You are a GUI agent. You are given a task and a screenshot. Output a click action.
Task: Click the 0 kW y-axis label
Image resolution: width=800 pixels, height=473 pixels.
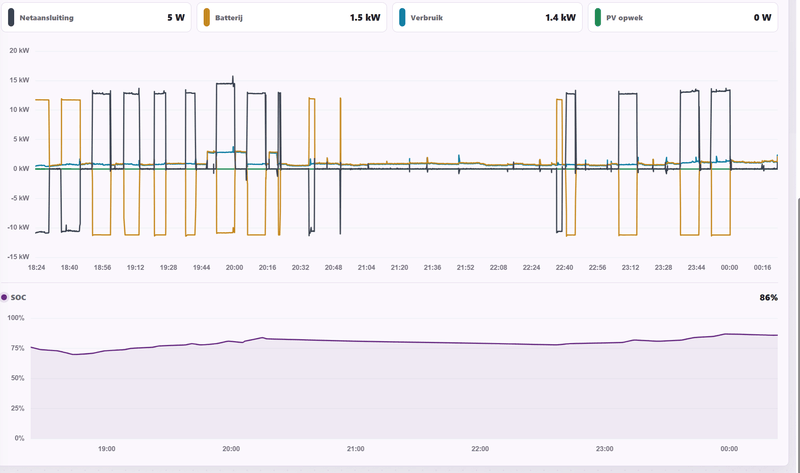(x=21, y=168)
